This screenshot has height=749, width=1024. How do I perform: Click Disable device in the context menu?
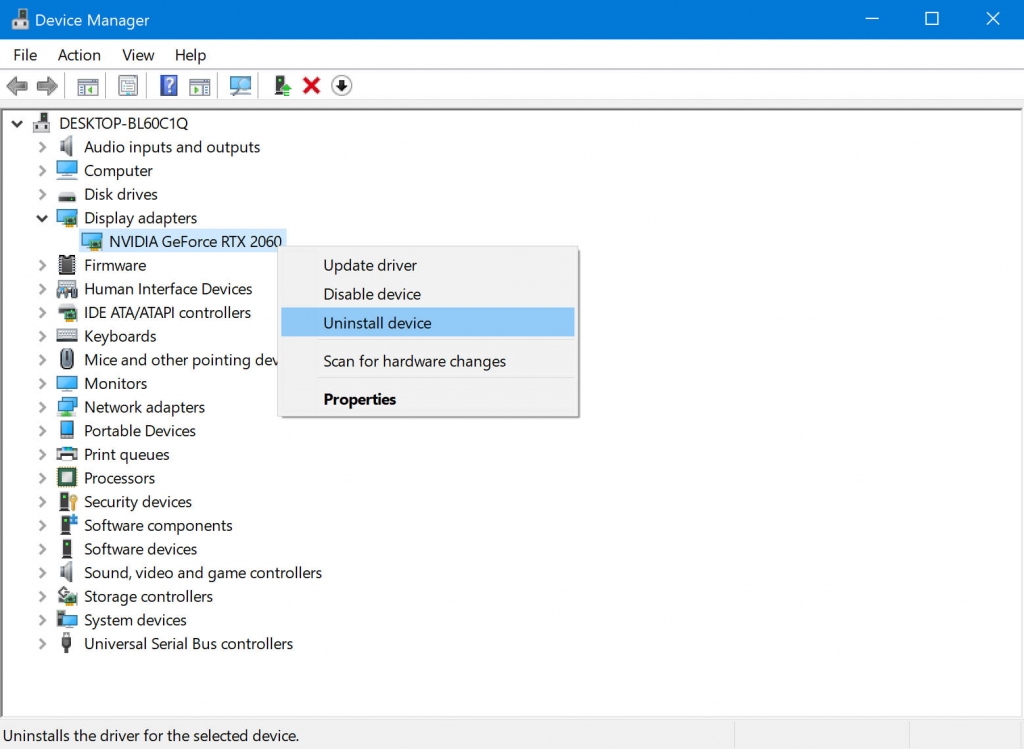click(x=371, y=293)
